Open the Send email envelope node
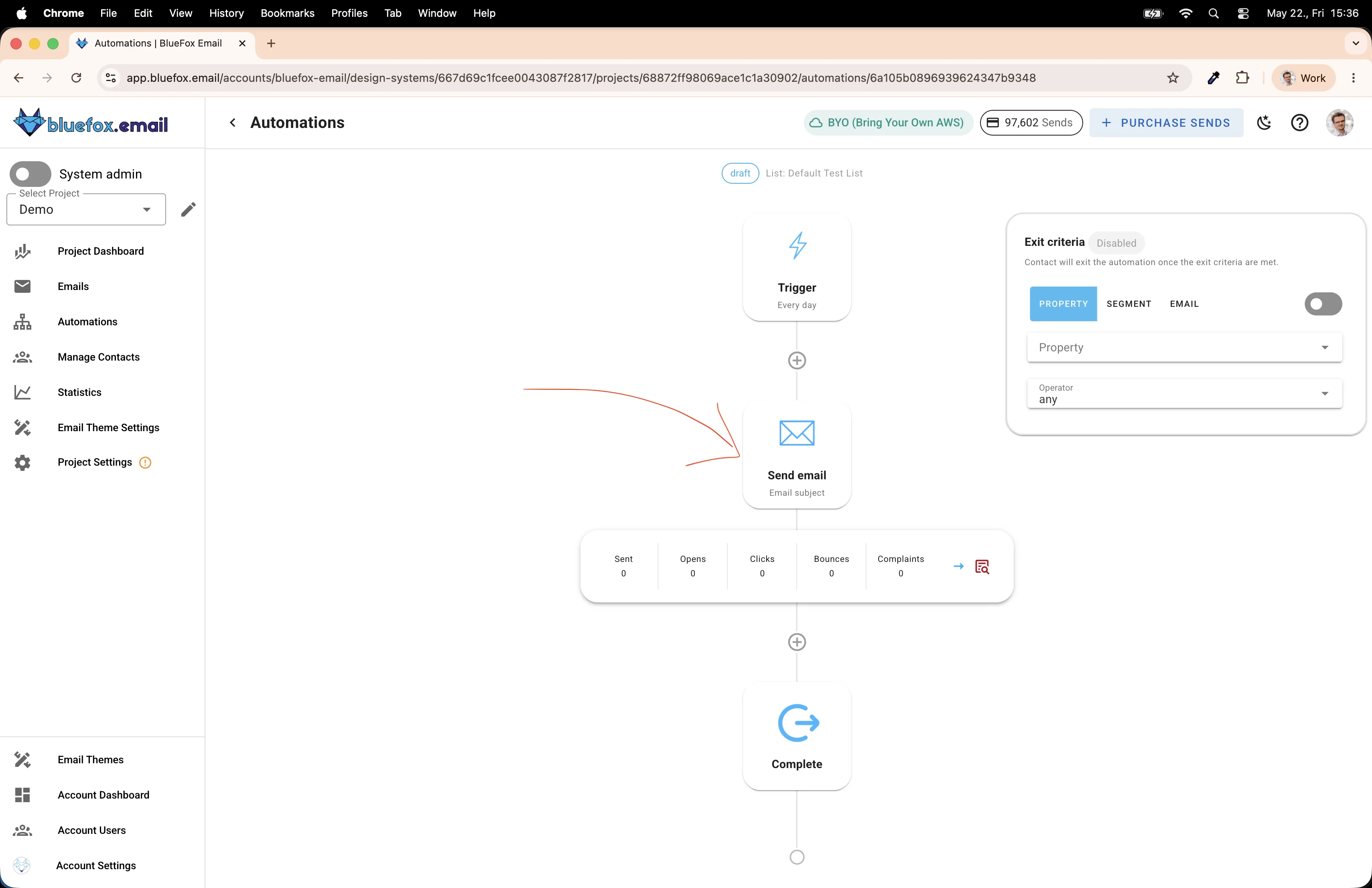Image resolution: width=1372 pixels, height=888 pixels. click(797, 455)
